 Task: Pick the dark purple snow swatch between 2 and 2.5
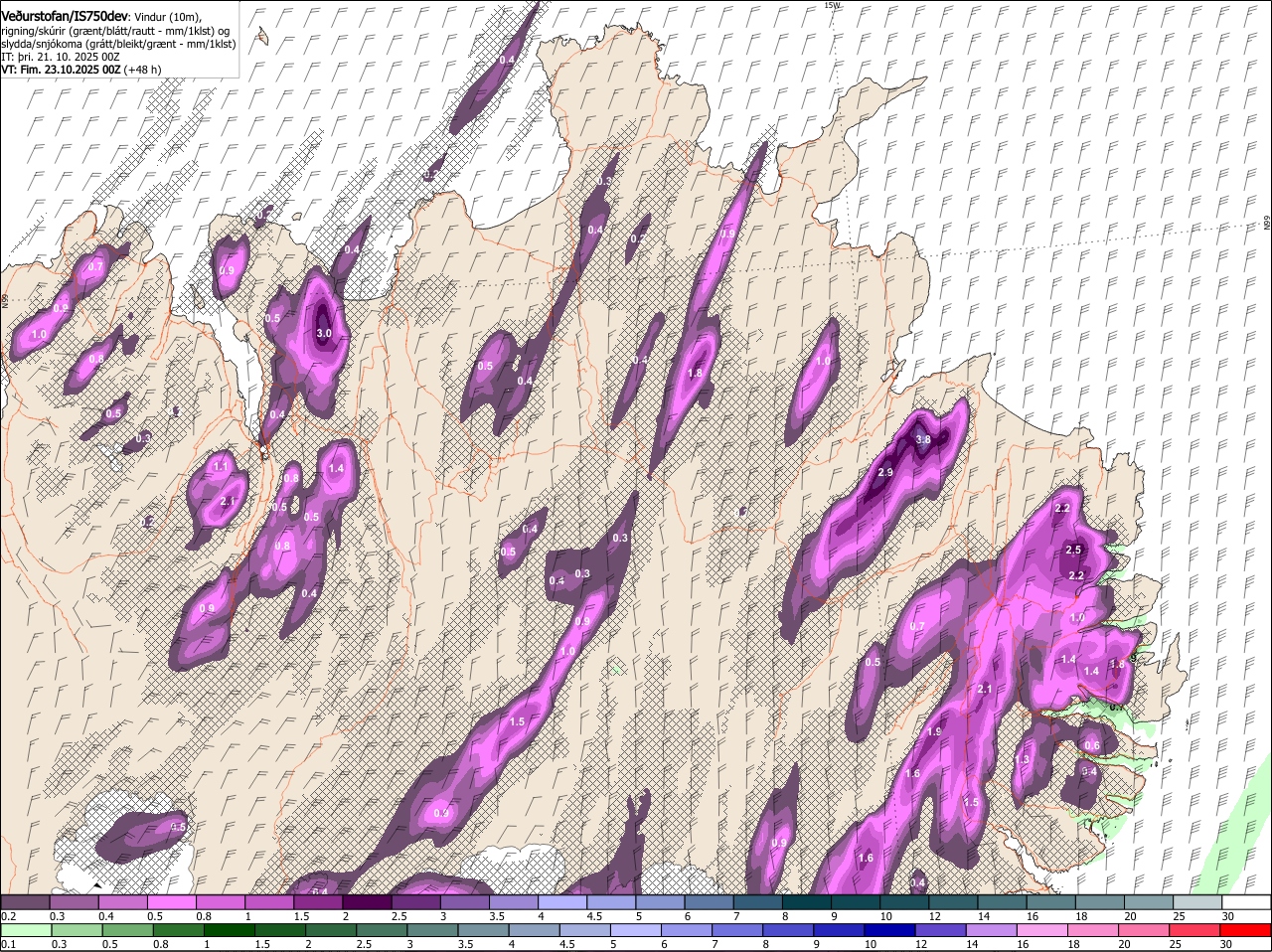367,901
